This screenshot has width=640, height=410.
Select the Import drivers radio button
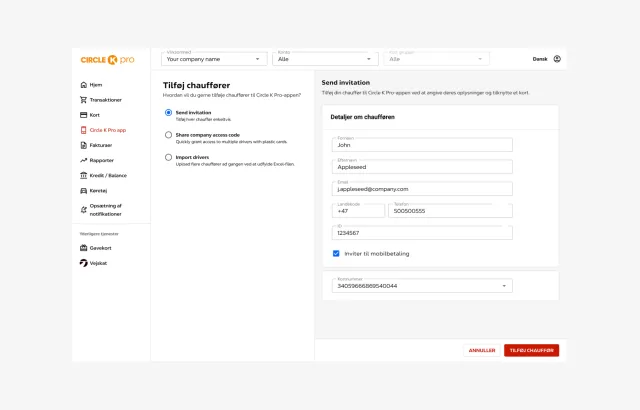[168, 157]
